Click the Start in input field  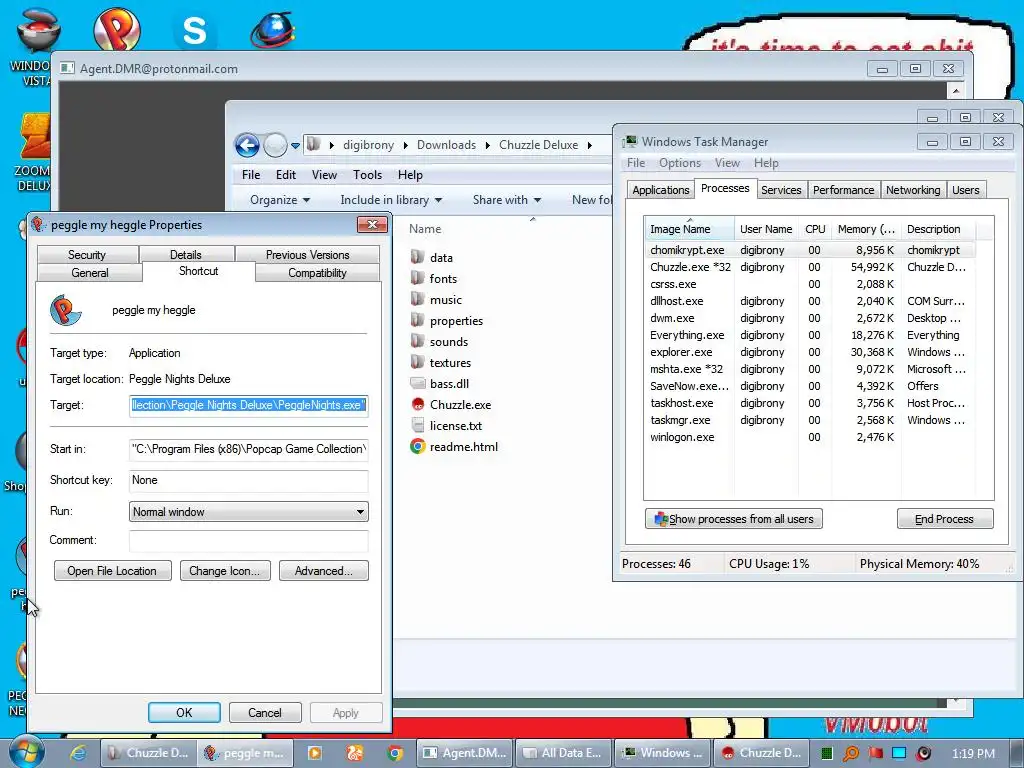pyautogui.click(x=248, y=449)
